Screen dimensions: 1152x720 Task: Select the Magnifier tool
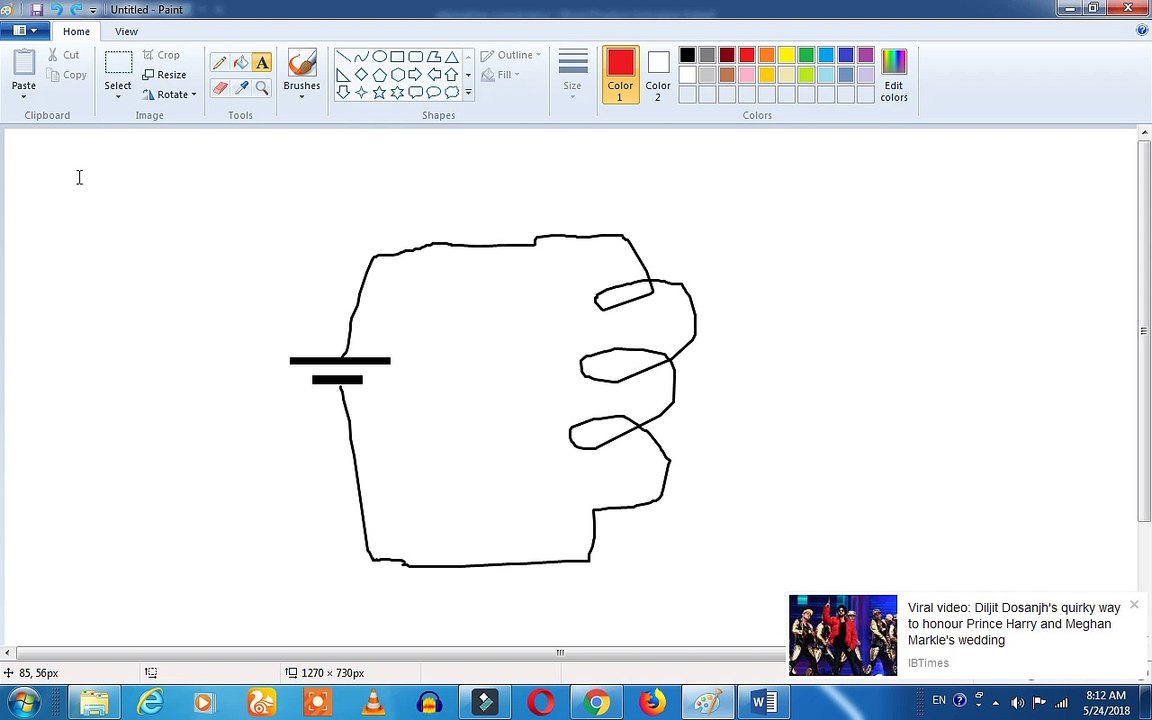point(262,87)
